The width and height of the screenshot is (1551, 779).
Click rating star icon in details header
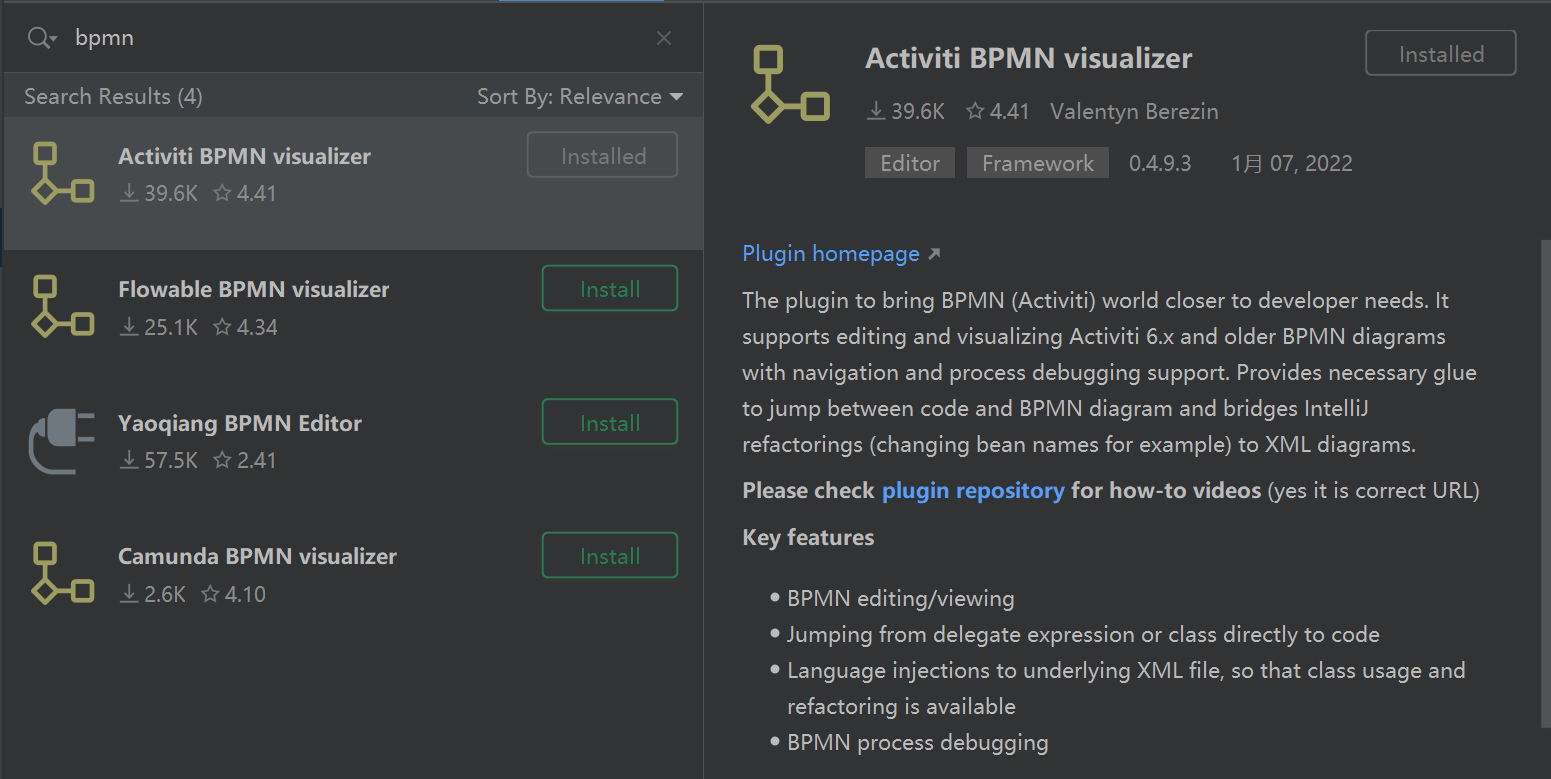coord(975,111)
